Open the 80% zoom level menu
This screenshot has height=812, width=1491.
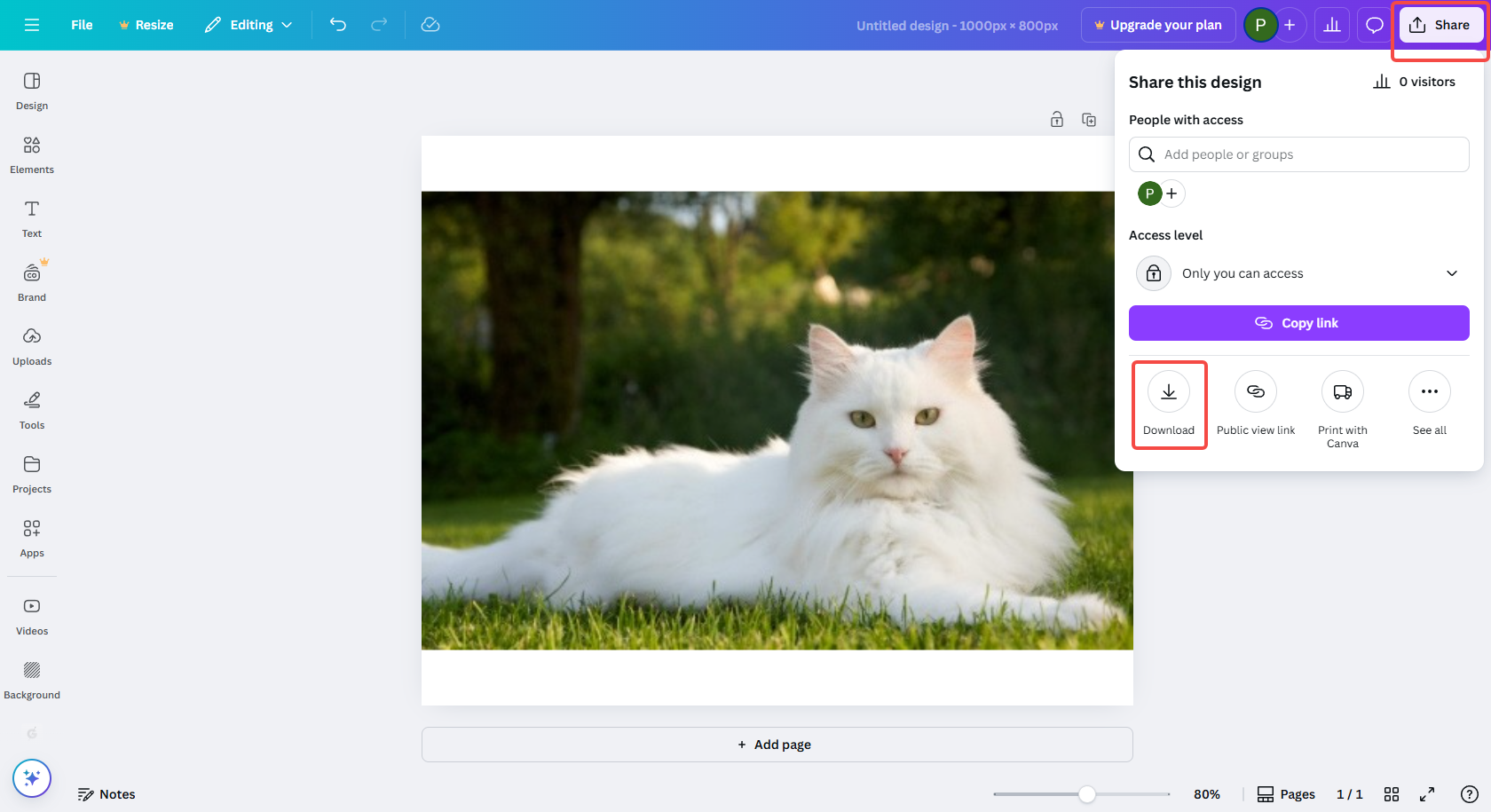click(1207, 794)
